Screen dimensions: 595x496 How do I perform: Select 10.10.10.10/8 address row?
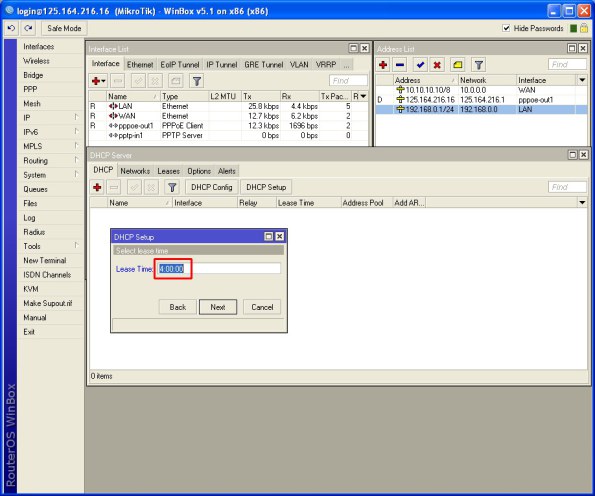(482, 90)
